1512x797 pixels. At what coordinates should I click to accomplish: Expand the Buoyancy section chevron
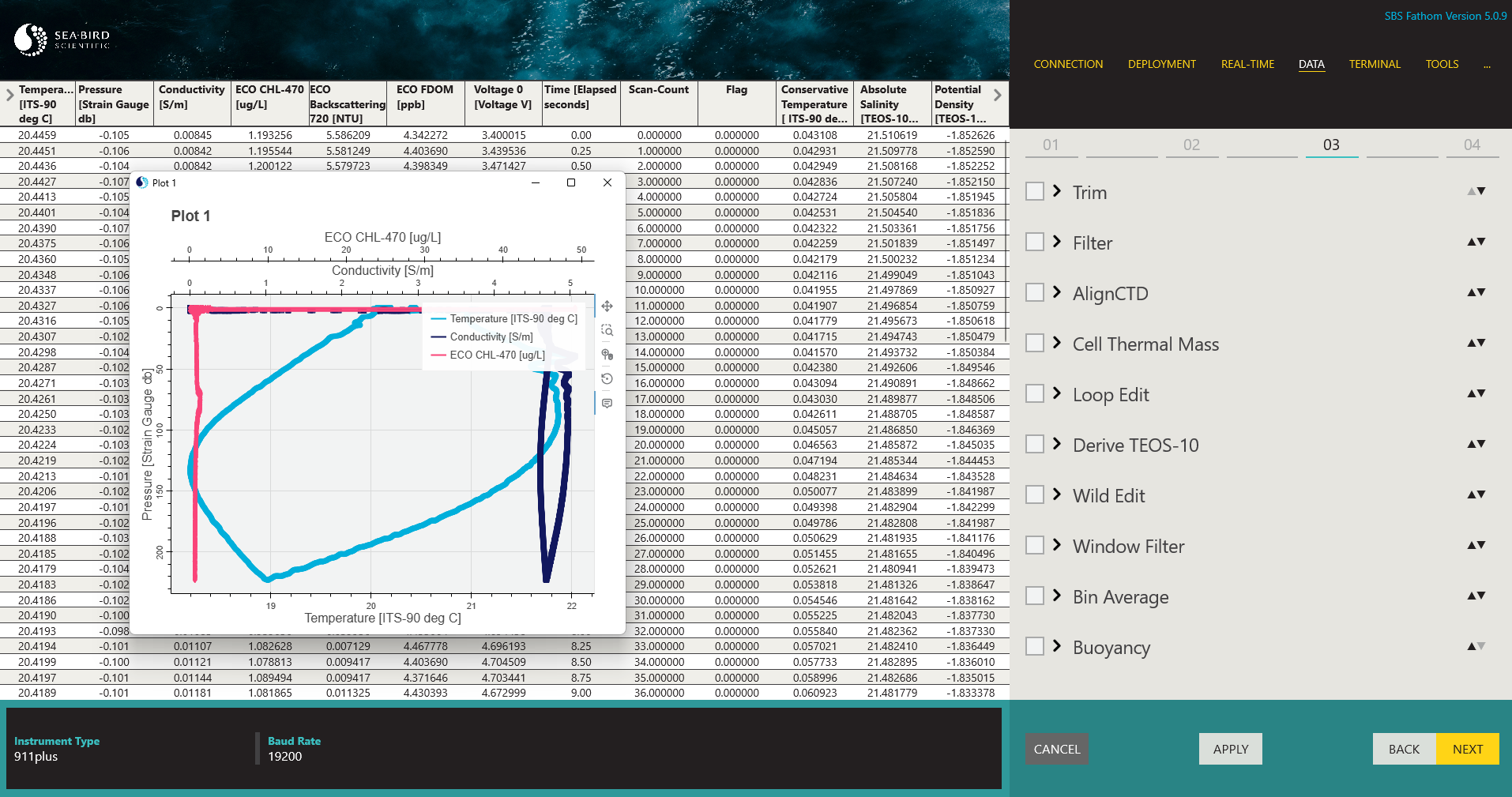click(1057, 646)
